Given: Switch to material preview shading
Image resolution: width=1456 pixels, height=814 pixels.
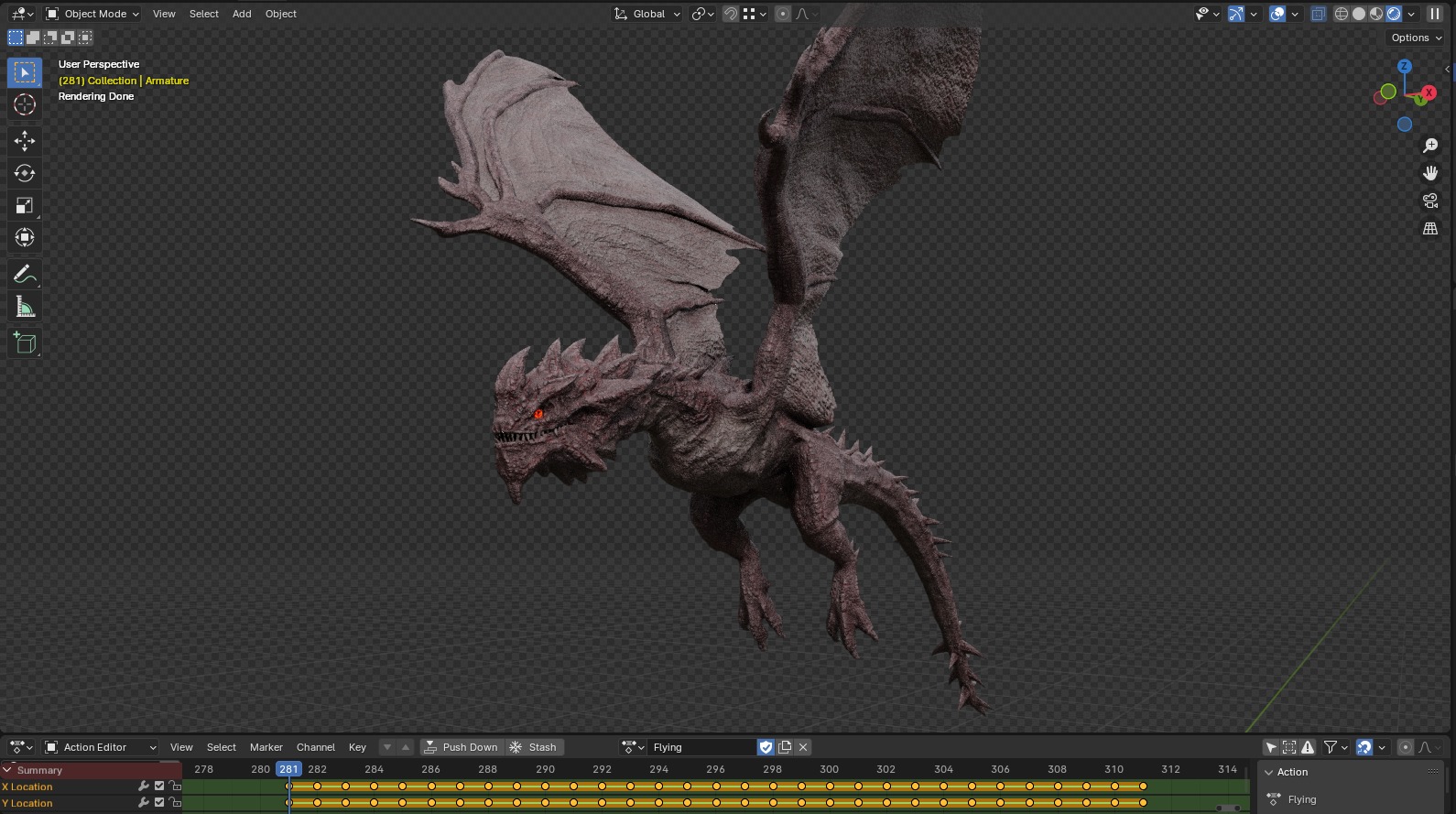Looking at the screenshot, I should click(1376, 14).
